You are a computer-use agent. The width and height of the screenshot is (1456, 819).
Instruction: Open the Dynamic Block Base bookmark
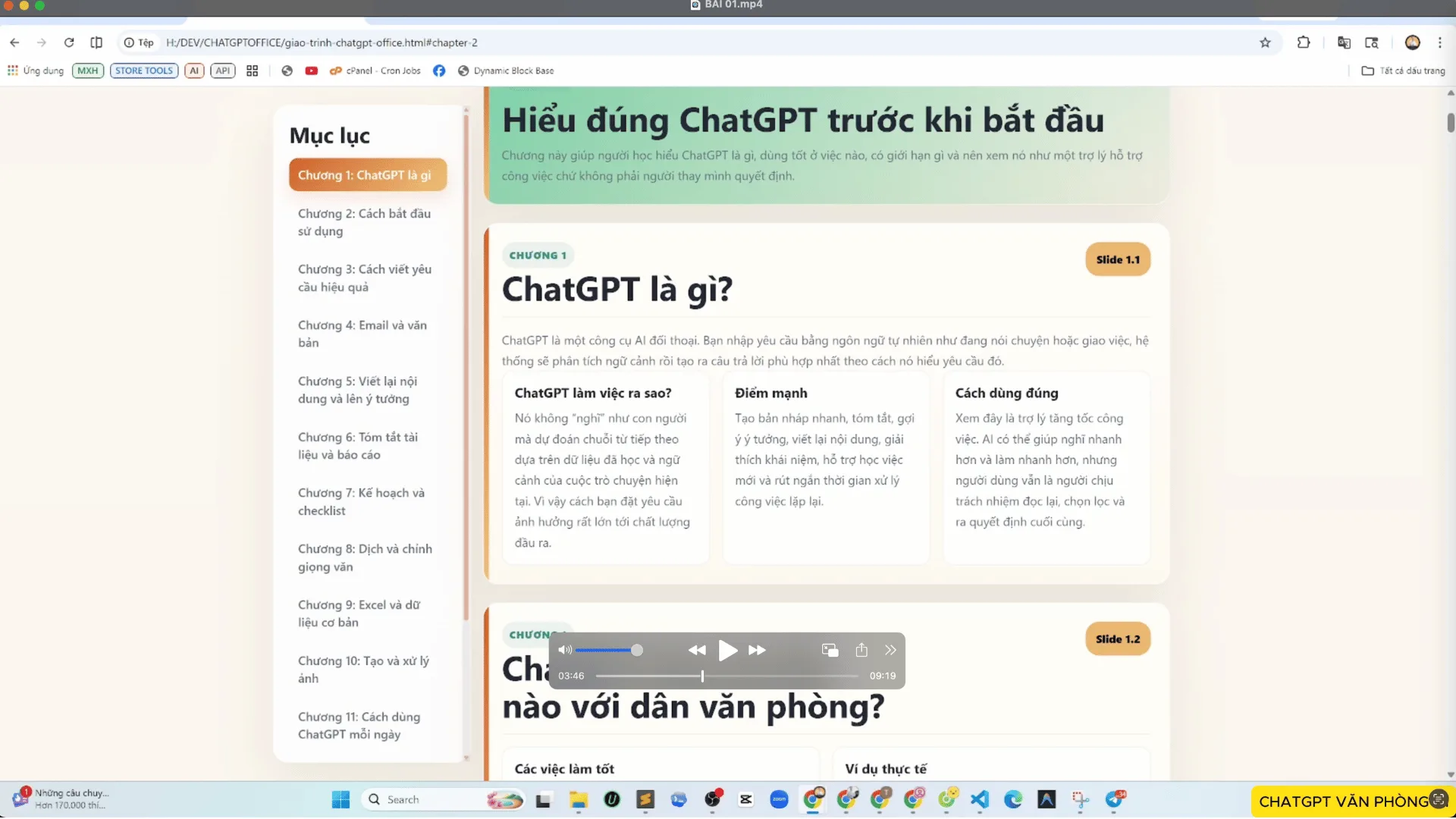tap(506, 71)
